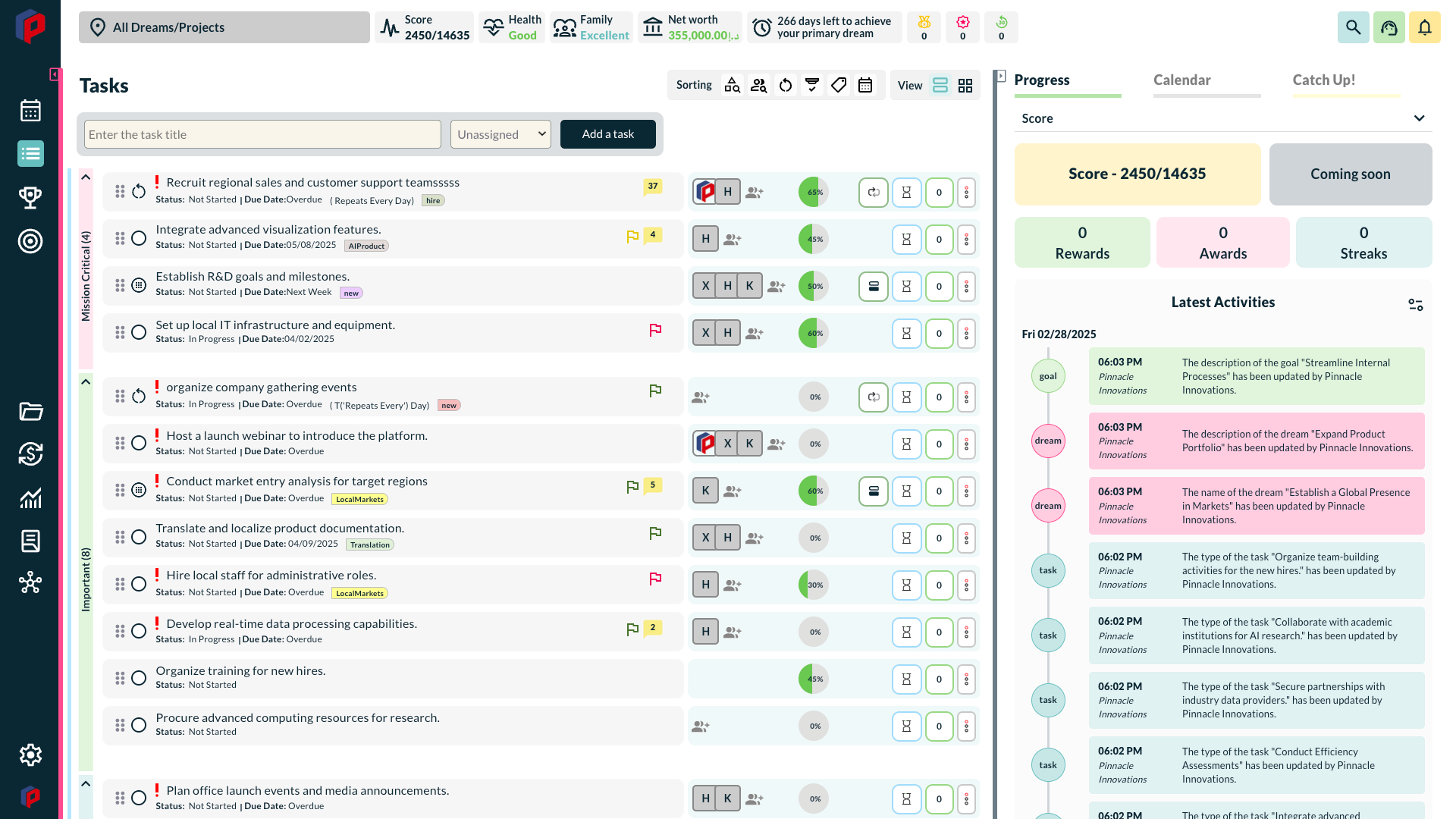Collapse the Mission Critical task group
The height and width of the screenshot is (819, 1456).
click(86, 176)
